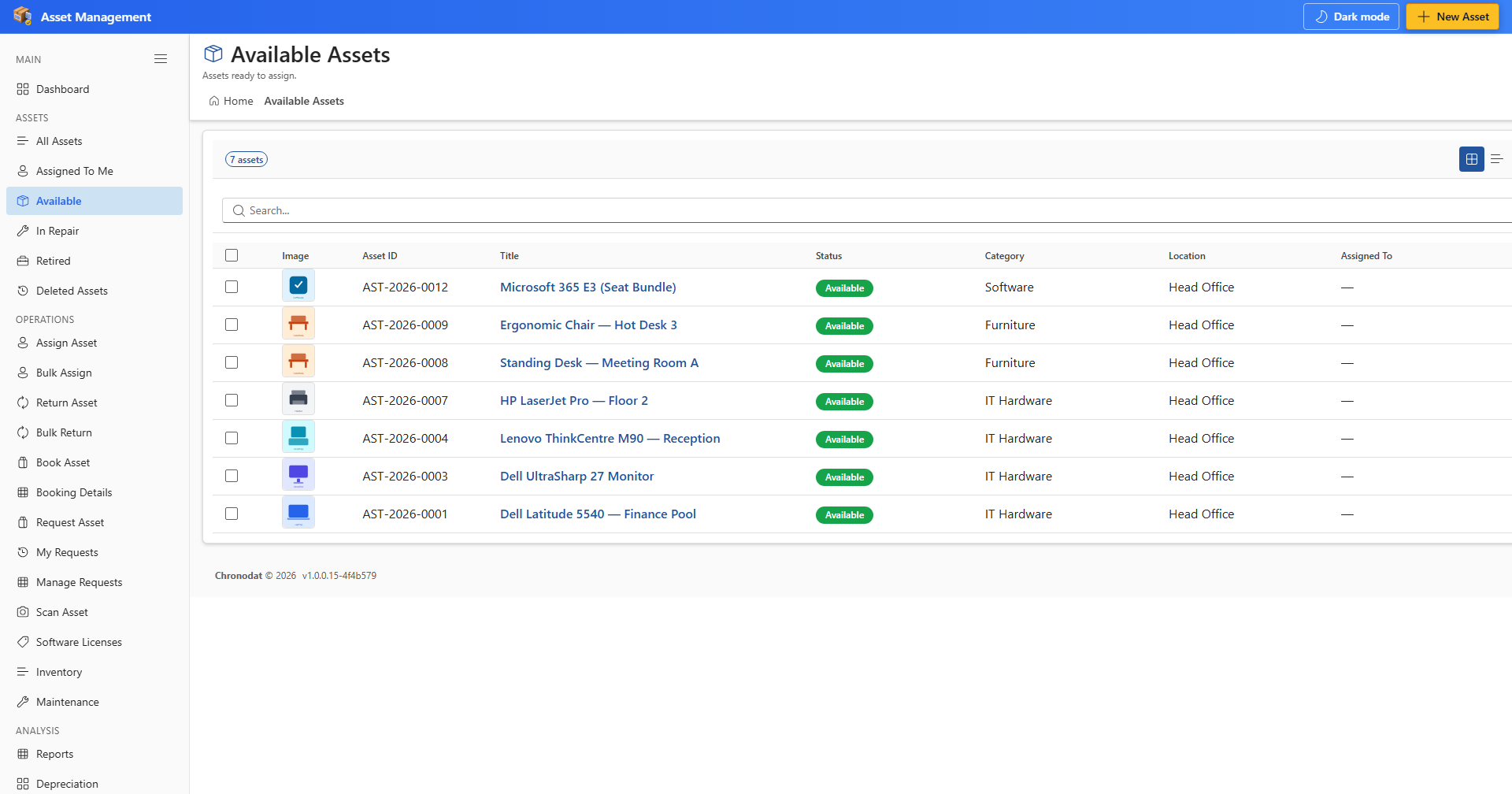The image size is (1512, 794).
Task: Click the Maintenance wrench icon
Action: point(23,702)
